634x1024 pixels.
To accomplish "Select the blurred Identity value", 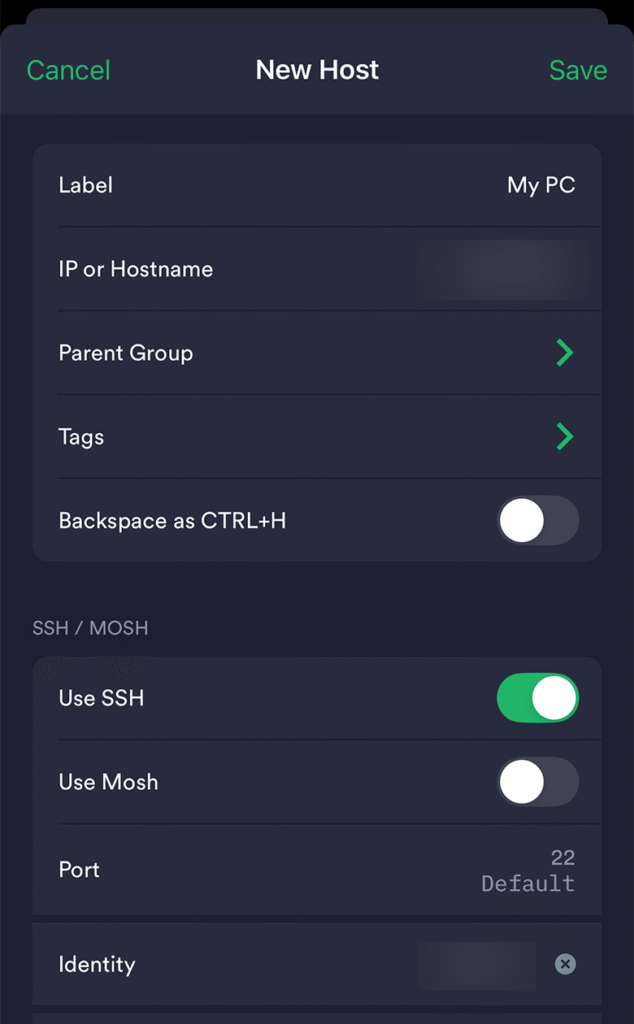I will tap(477, 965).
